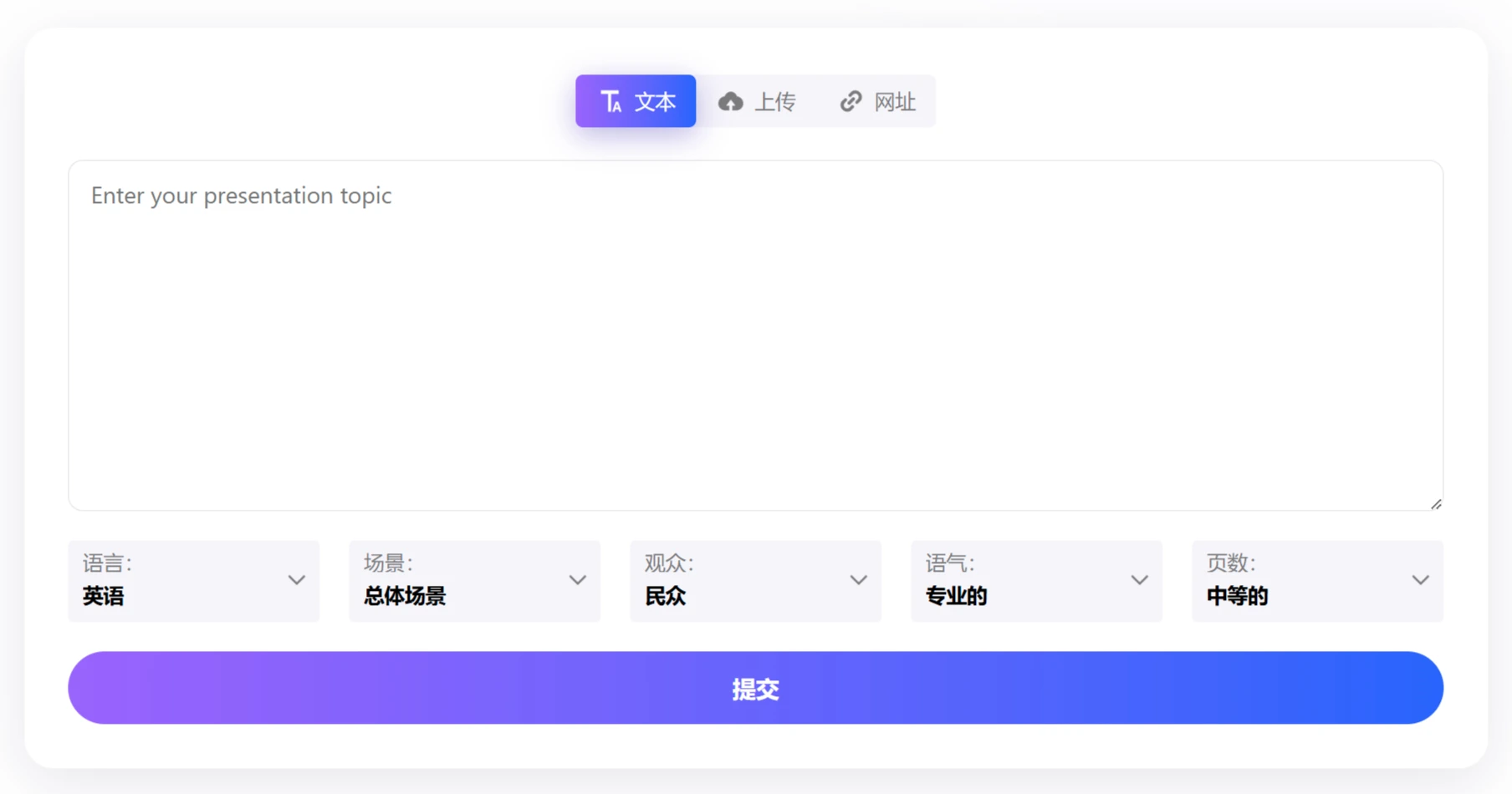Open the language dropdown showing 英语
Screen dimensions: 1512x794
193,580
